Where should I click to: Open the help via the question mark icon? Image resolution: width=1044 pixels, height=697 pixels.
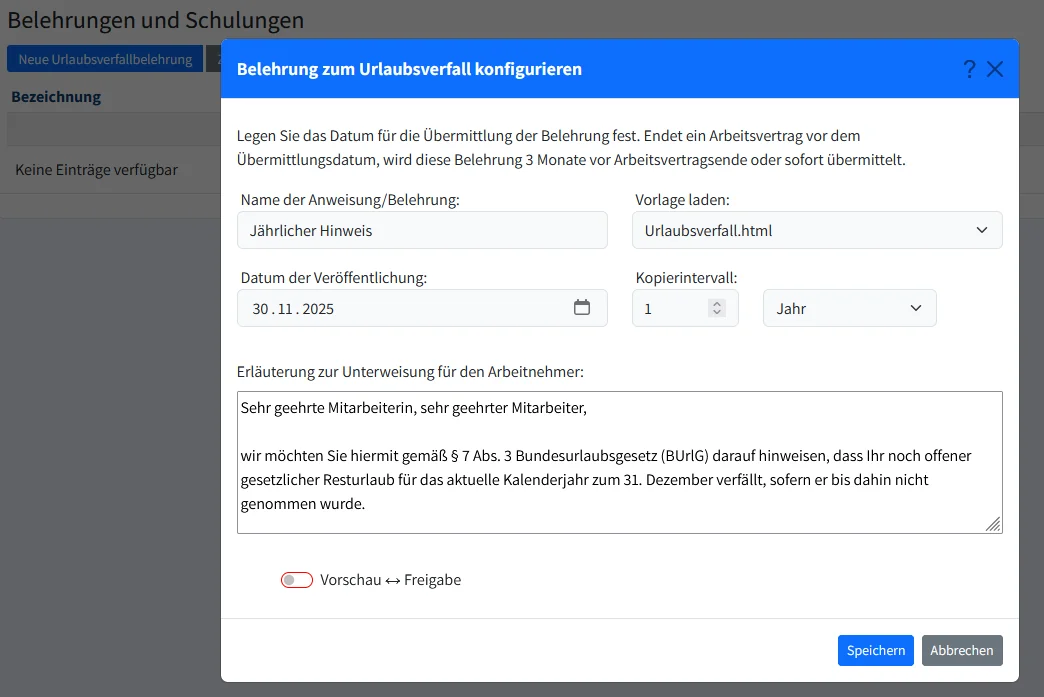[x=968, y=69]
